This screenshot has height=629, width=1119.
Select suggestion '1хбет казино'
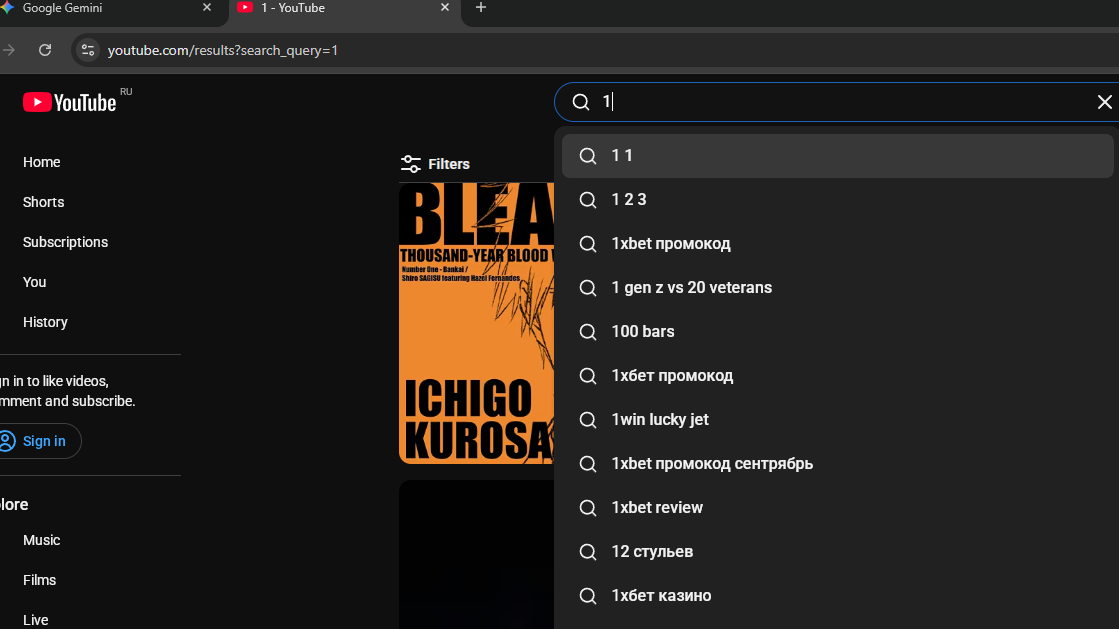click(x=838, y=595)
